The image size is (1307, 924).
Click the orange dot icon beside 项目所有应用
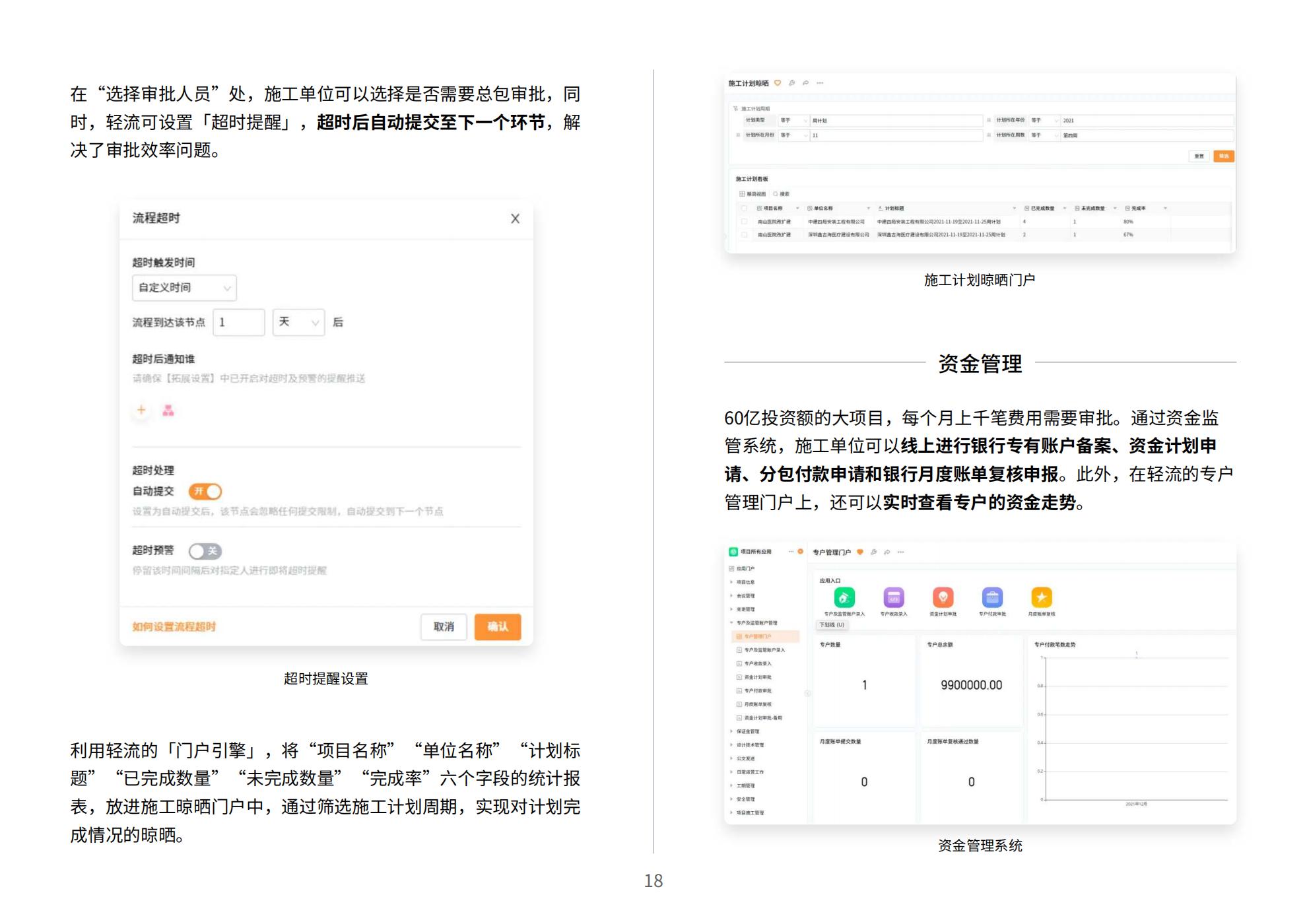pyautogui.click(x=800, y=552)
